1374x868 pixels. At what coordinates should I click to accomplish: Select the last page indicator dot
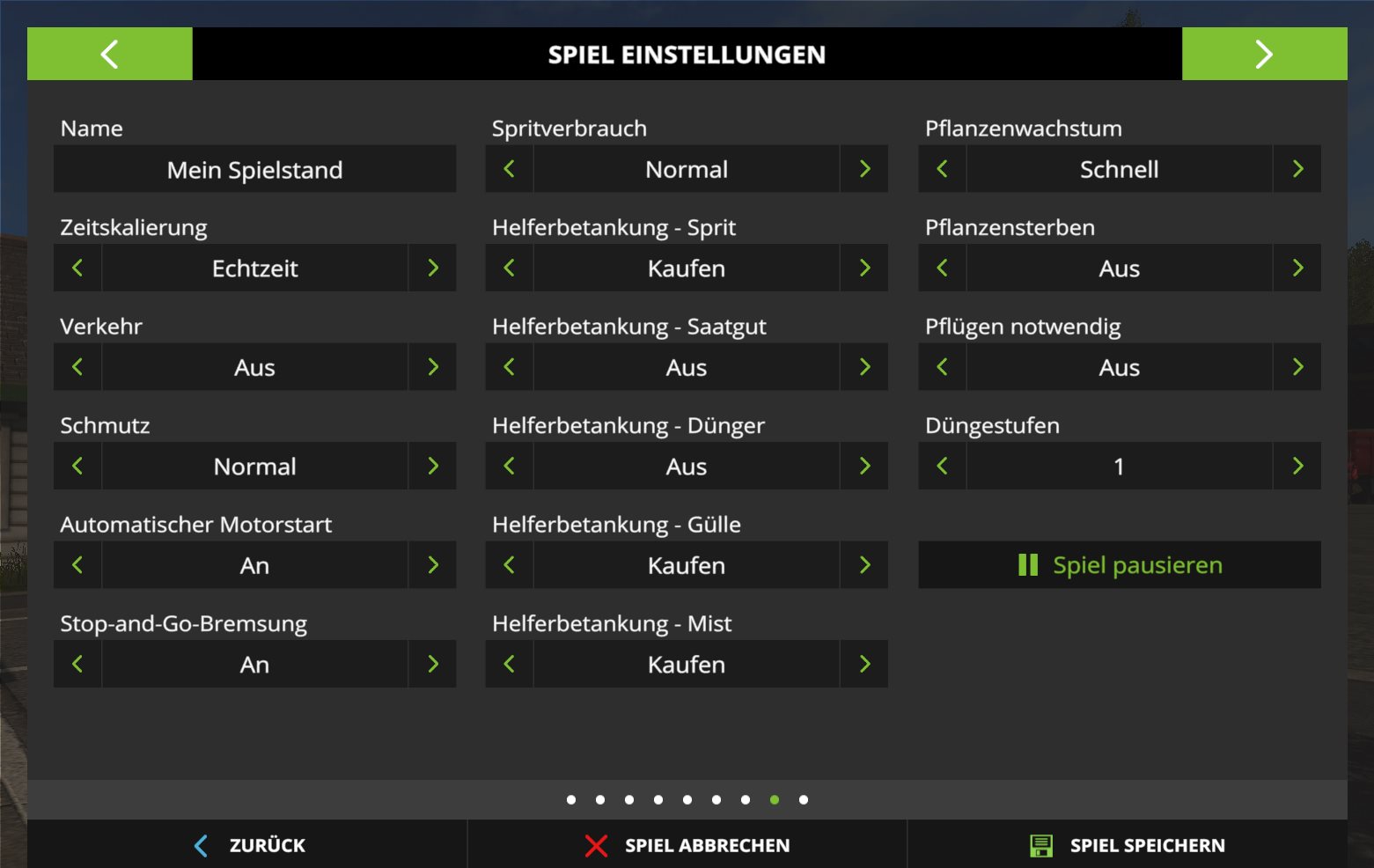click(804, 800)
